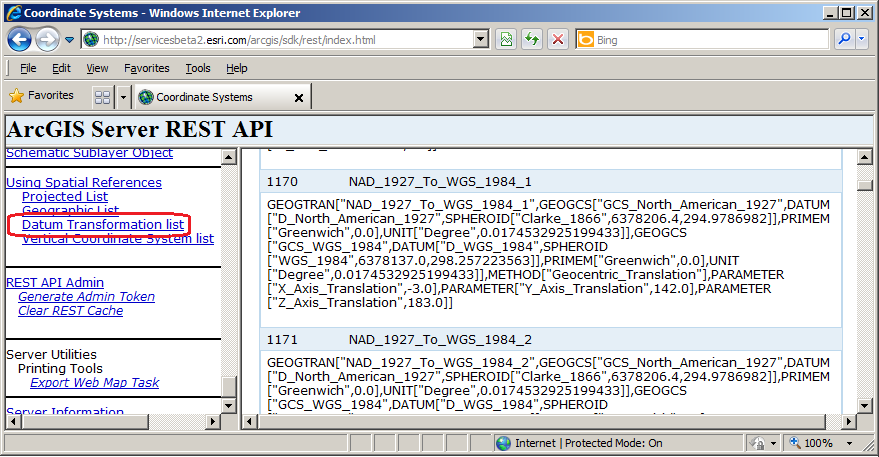Click the content pane scroll up arrow
Image resolution: width=879 pixels, height=457 pixels.
(864, 157)
